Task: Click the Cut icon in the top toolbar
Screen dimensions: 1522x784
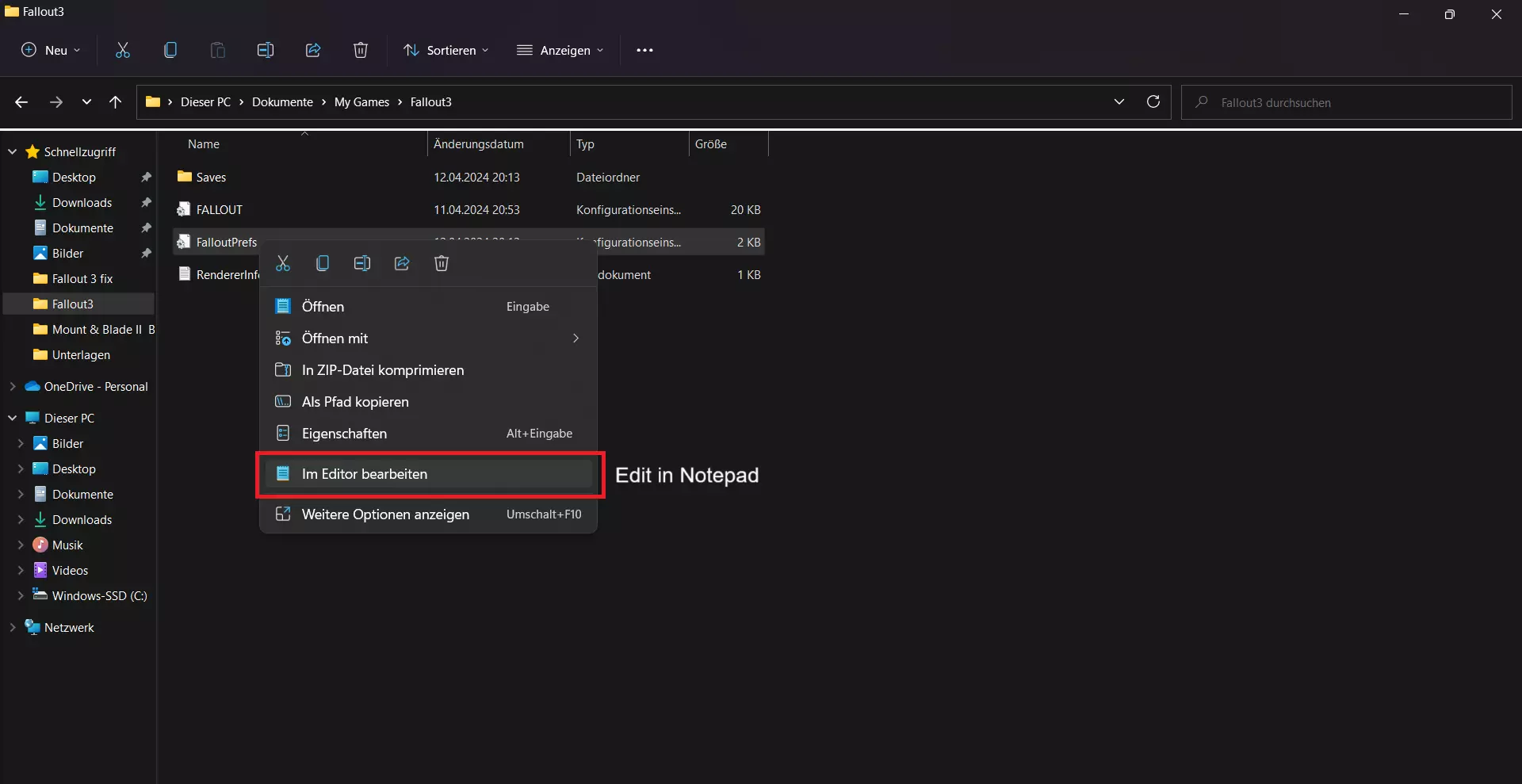Action: [x=123, y=50]
